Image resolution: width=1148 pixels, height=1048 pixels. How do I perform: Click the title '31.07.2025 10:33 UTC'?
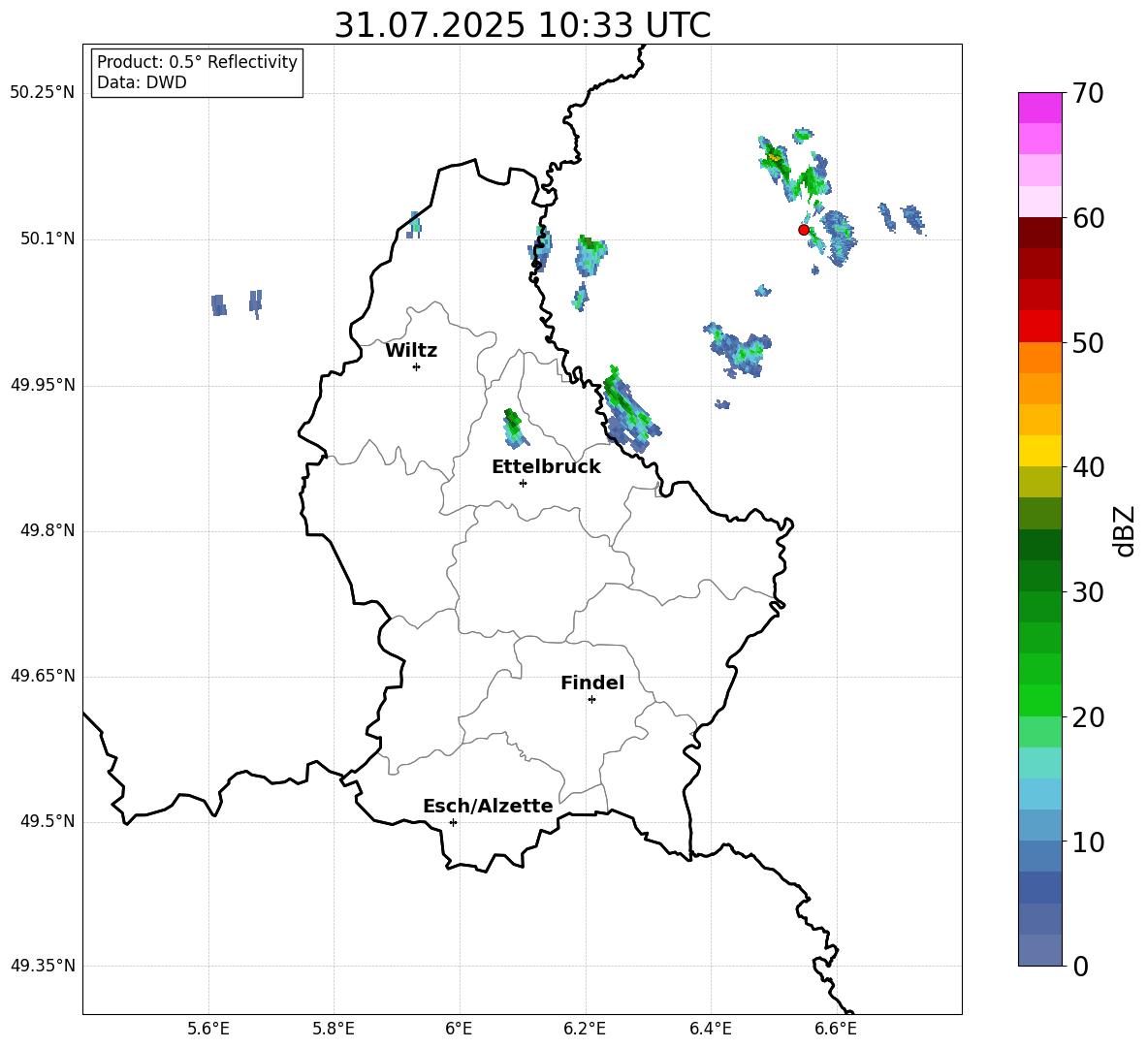[x=522, y=25]
